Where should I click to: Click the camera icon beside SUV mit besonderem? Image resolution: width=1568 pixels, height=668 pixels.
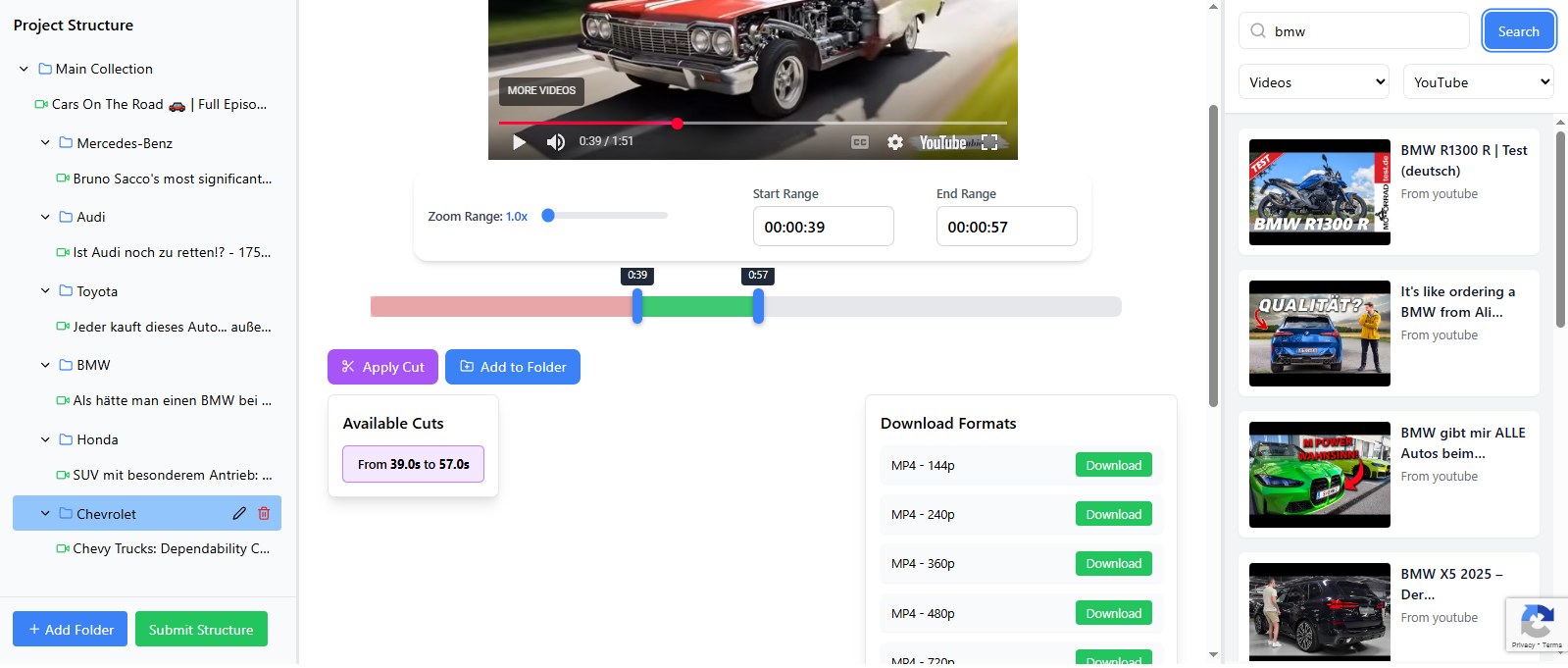[63, 475]
